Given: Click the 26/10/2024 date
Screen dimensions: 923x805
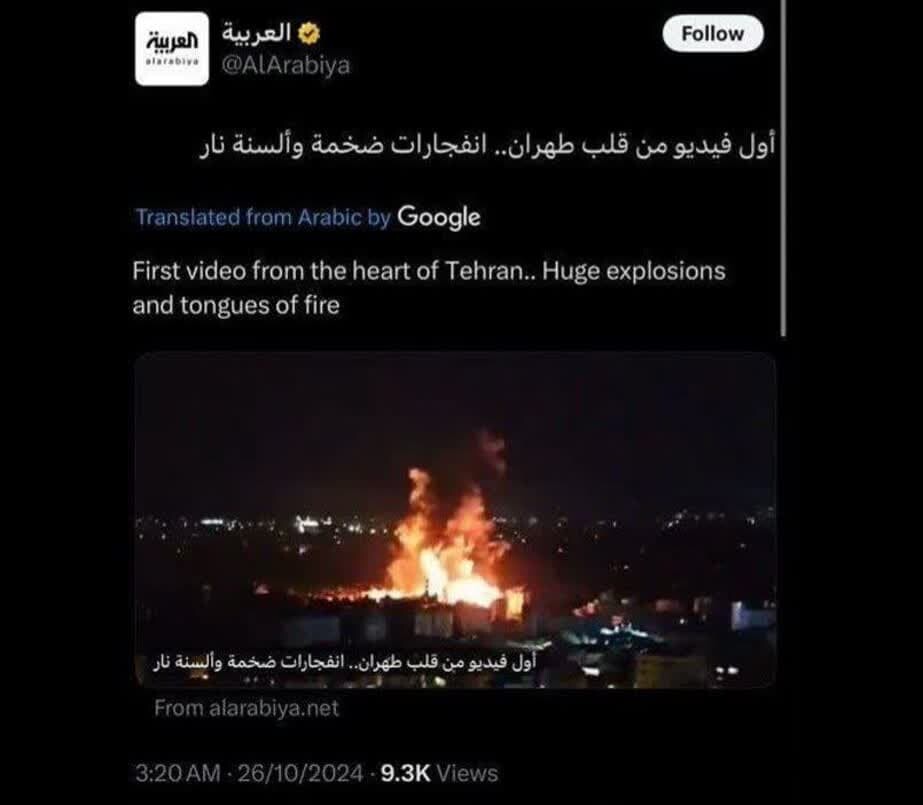Looking at the screenshot, I should coord(300,773).
